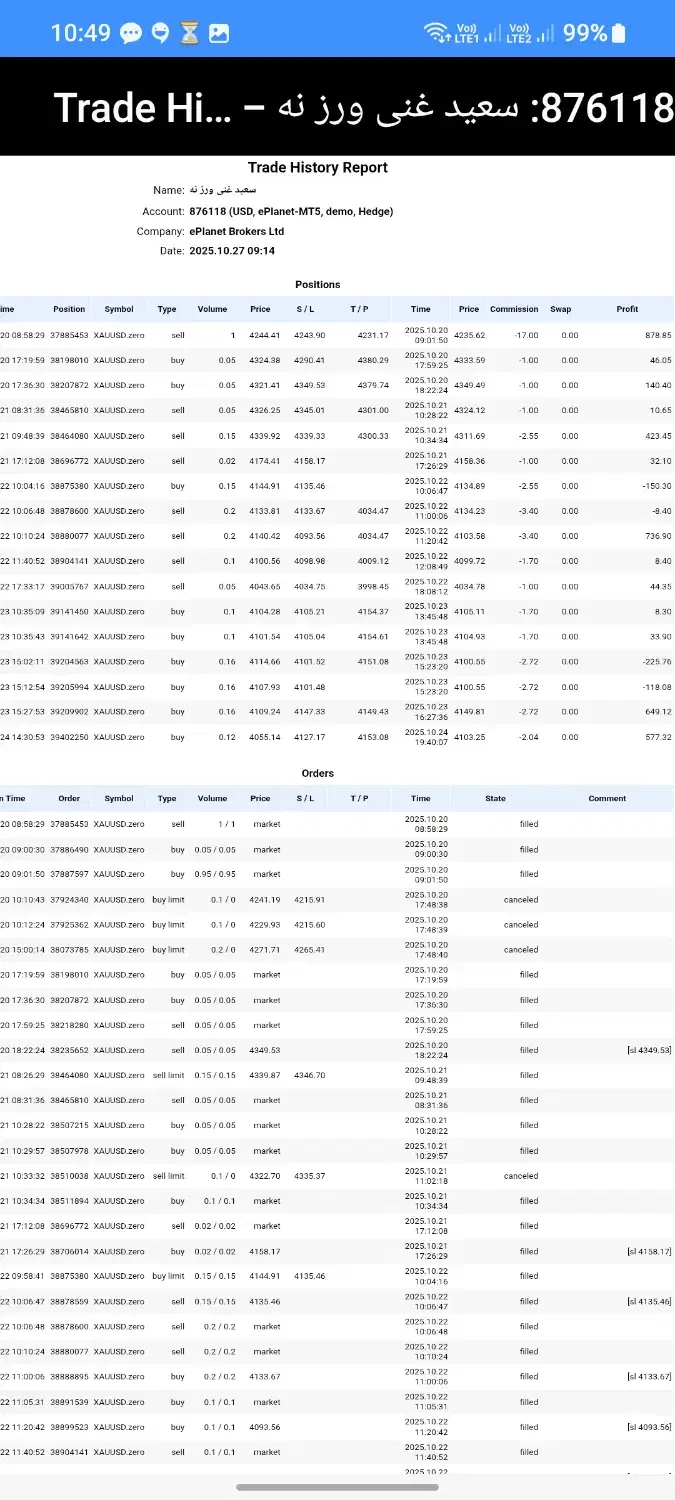This screenshot has width=675, height=1500.
Task: Tap the black title bar with account 876118
Action: pos(337,107)
